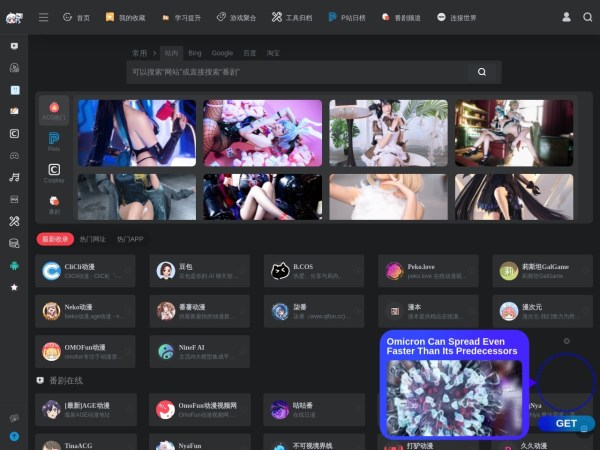
Task: Click the gamepad icon in left sidebar
Action: pyautogui.click(x=14, y=155)
